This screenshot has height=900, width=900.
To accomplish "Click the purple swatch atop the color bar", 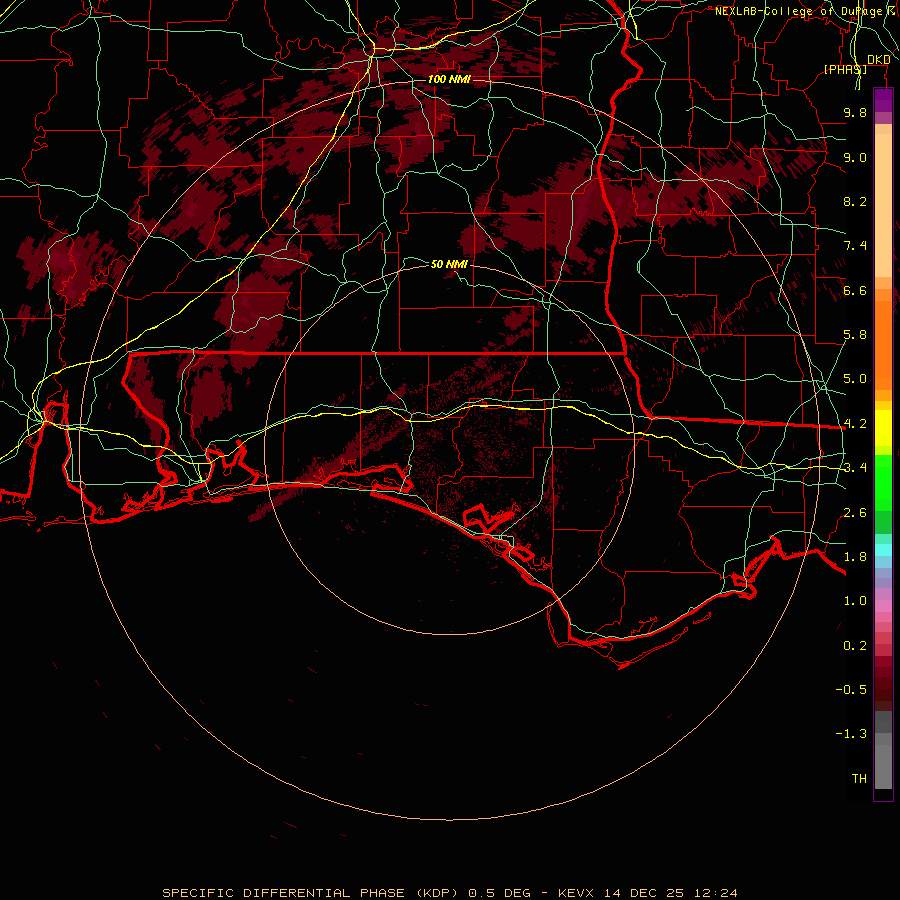I will (x=883, y=100).
